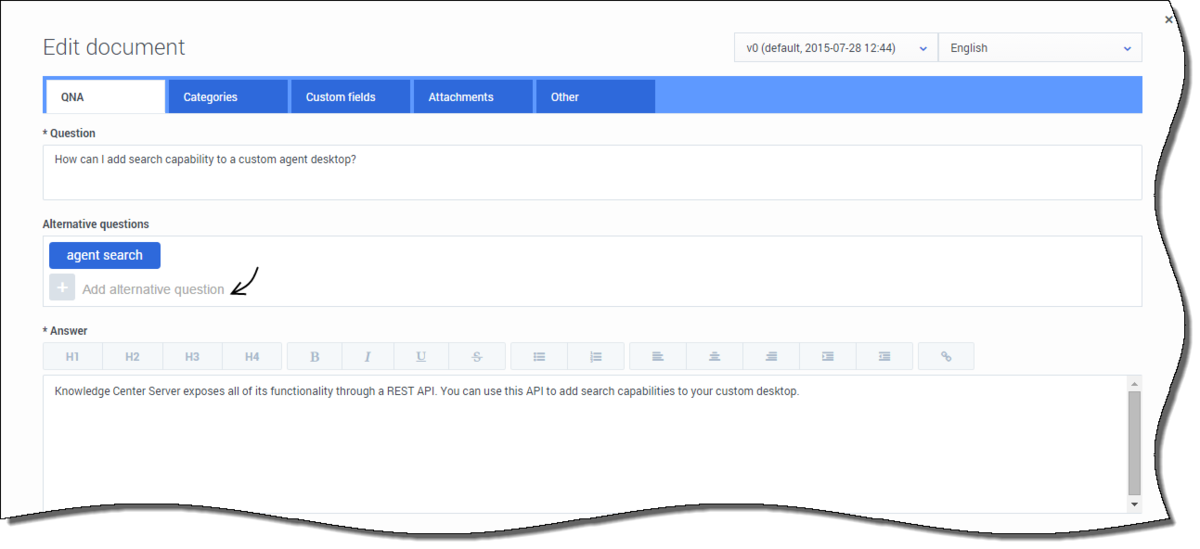Click the plus icon to add alternative question

coord(62,288)
